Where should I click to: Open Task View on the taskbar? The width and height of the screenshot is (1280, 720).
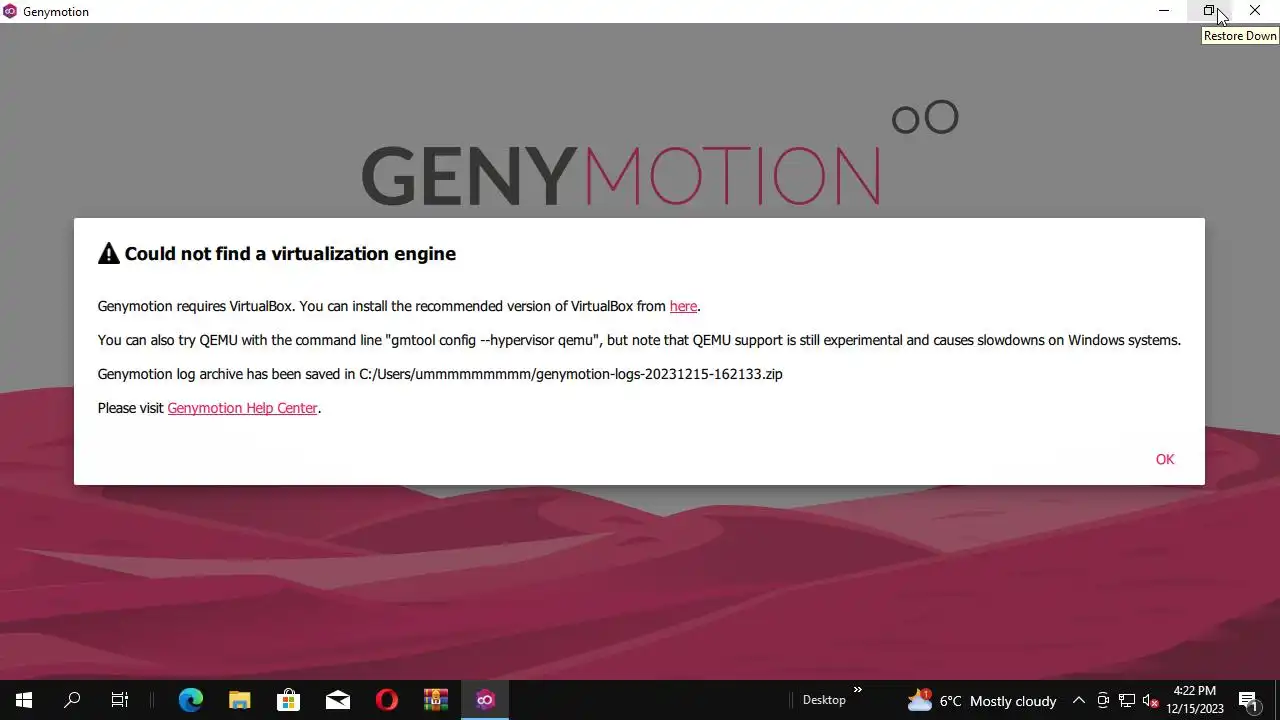pyautogui.click(x=120, y=700)
